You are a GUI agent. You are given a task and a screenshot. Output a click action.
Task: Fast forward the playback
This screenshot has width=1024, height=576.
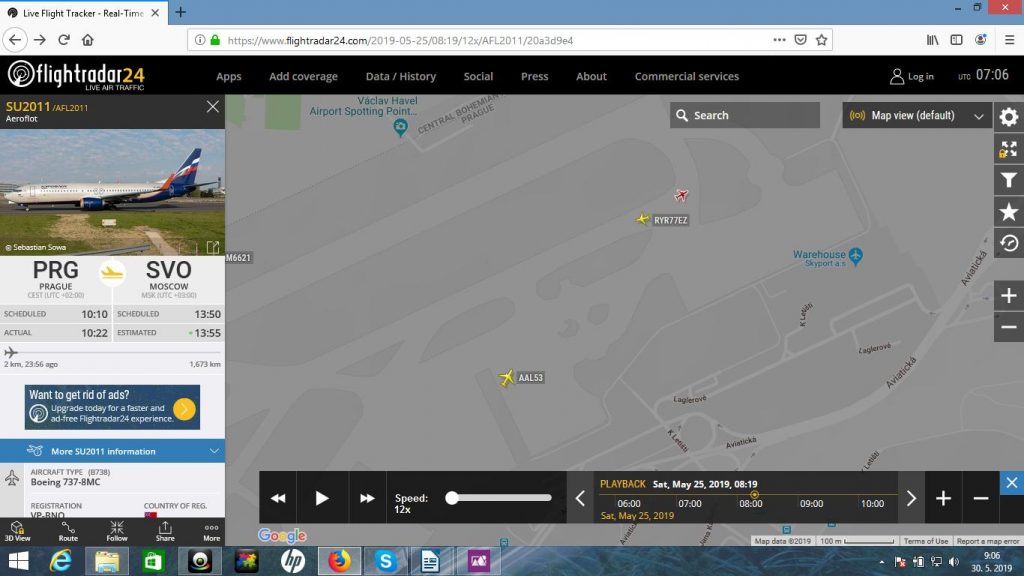pyautogui.click(x=367, y=498)
